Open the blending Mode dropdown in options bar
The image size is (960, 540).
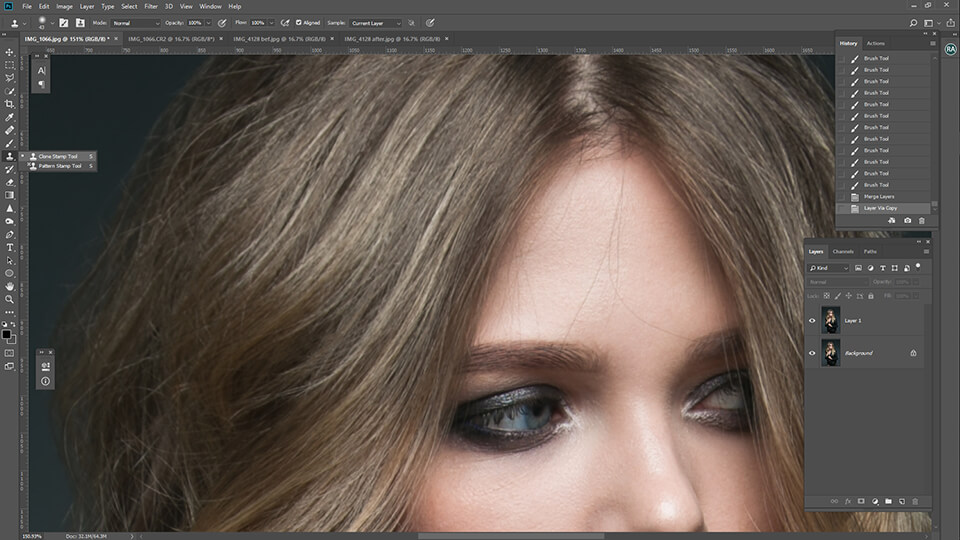(135, 23)
